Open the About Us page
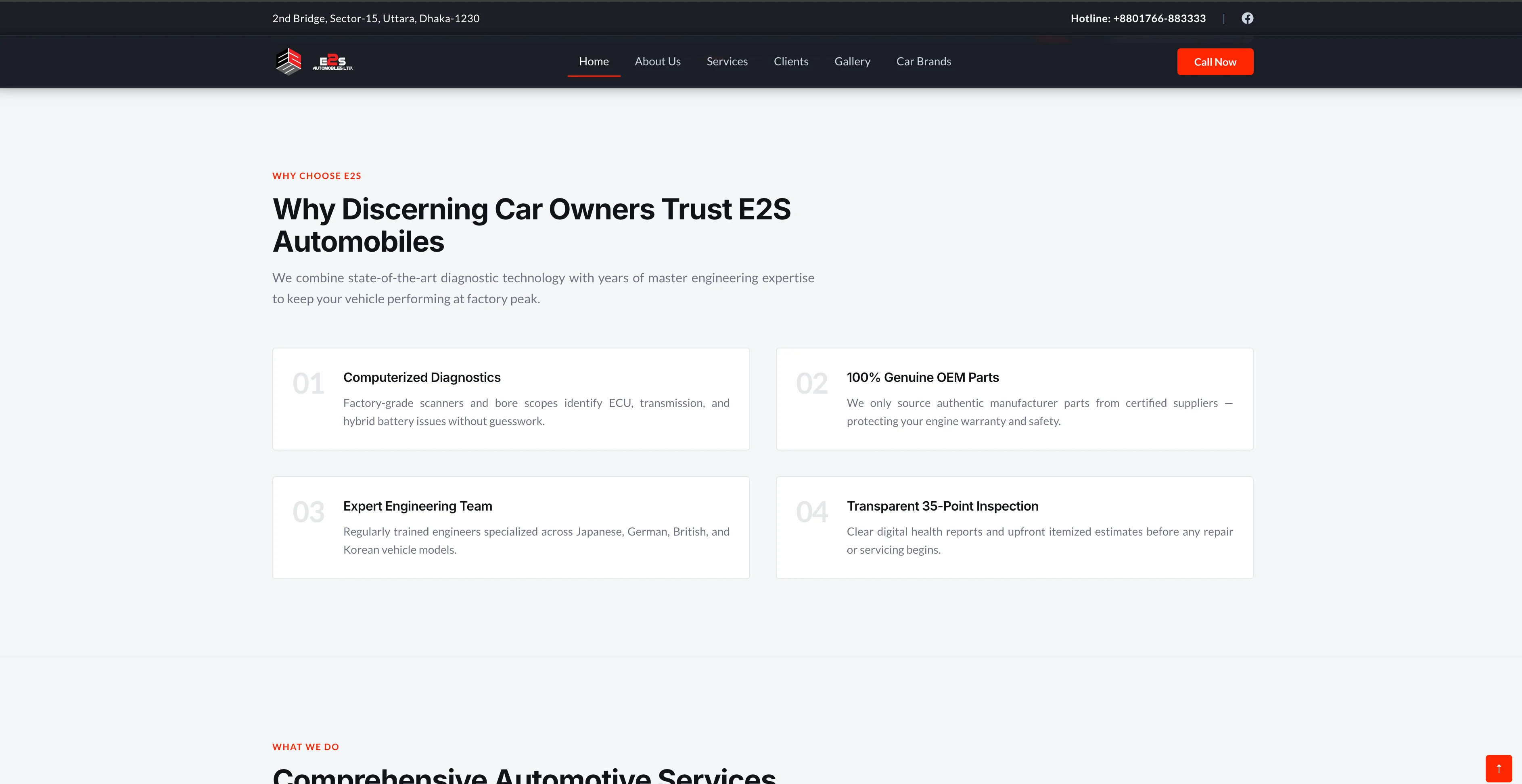 tap(658, 61)
